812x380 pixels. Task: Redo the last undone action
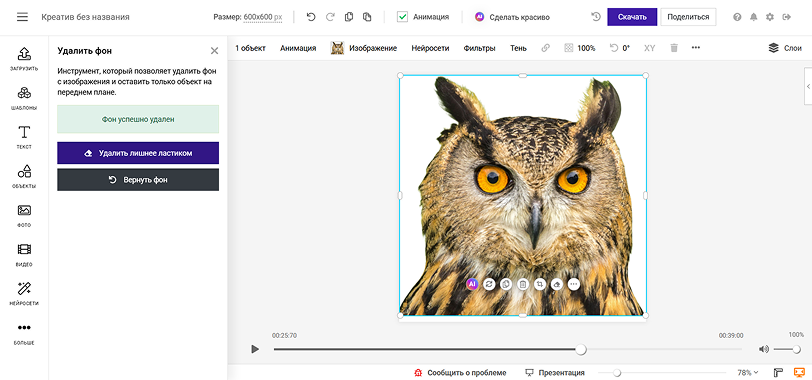click(x=330, y=17)
